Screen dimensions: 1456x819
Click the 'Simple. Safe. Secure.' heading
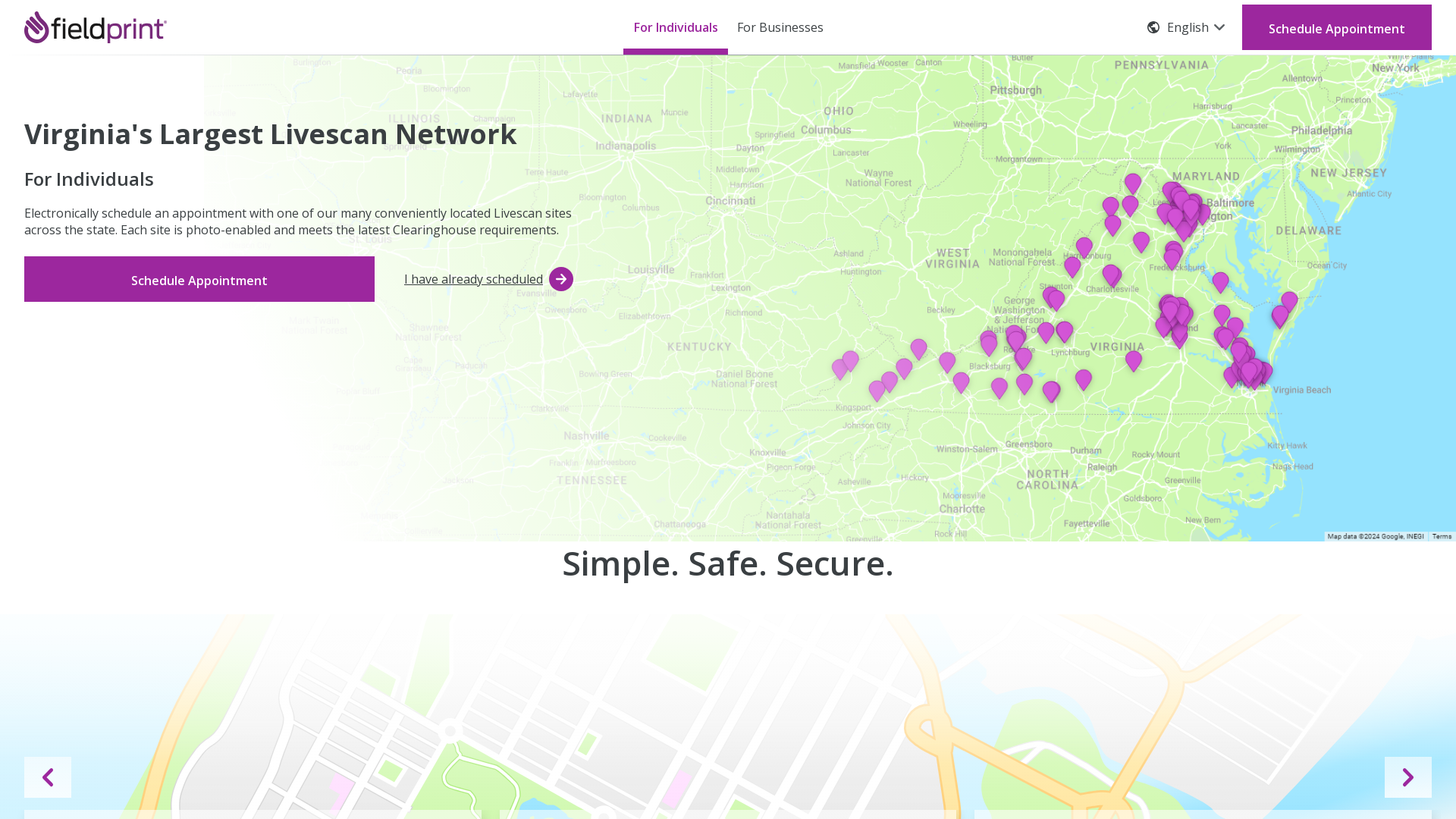[728, 563]
